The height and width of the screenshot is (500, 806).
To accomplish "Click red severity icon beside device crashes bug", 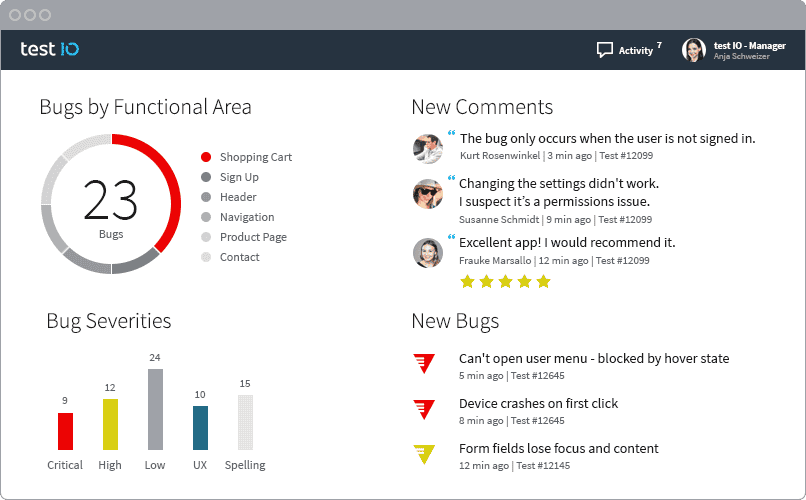I will pos(424,409).
